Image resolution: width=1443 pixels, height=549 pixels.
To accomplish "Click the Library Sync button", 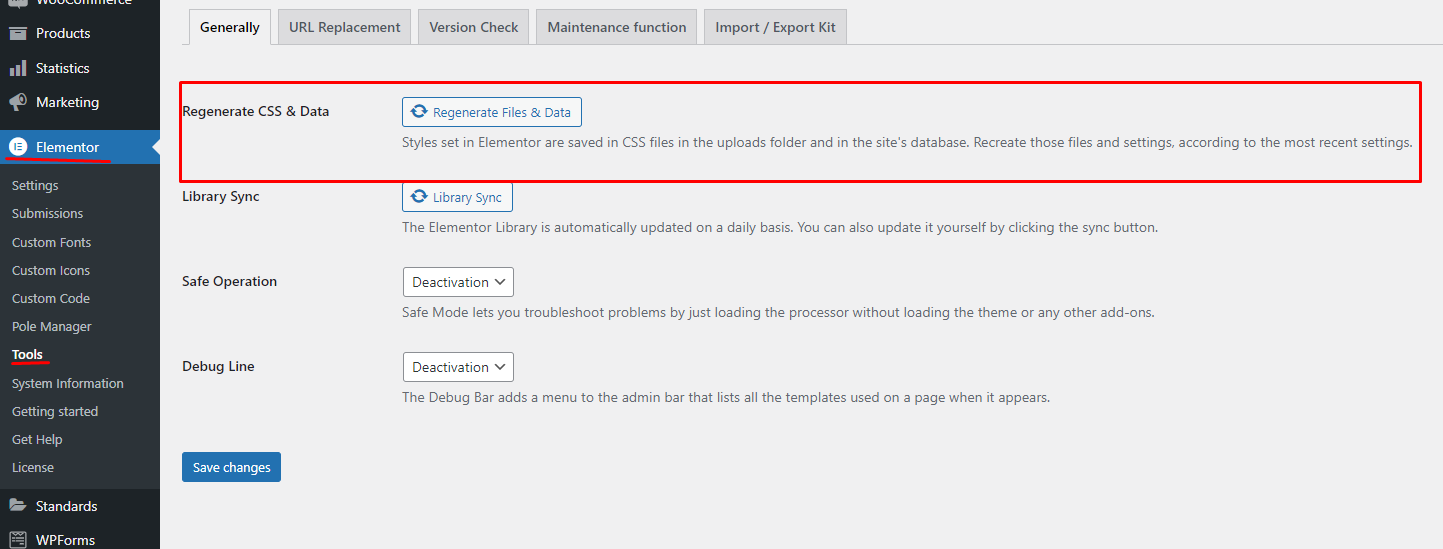I will pos(457,197).
